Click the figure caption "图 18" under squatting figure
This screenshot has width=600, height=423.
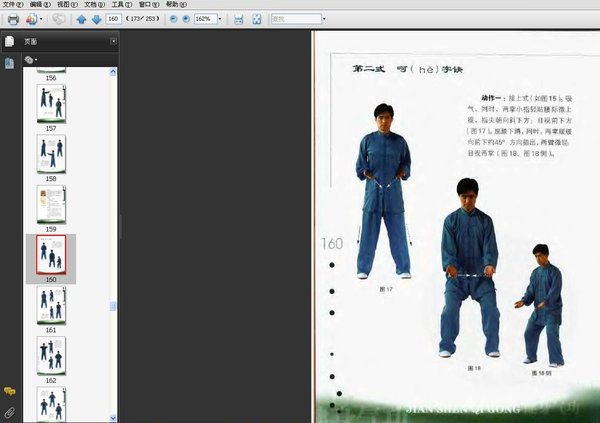click(474, 368)
